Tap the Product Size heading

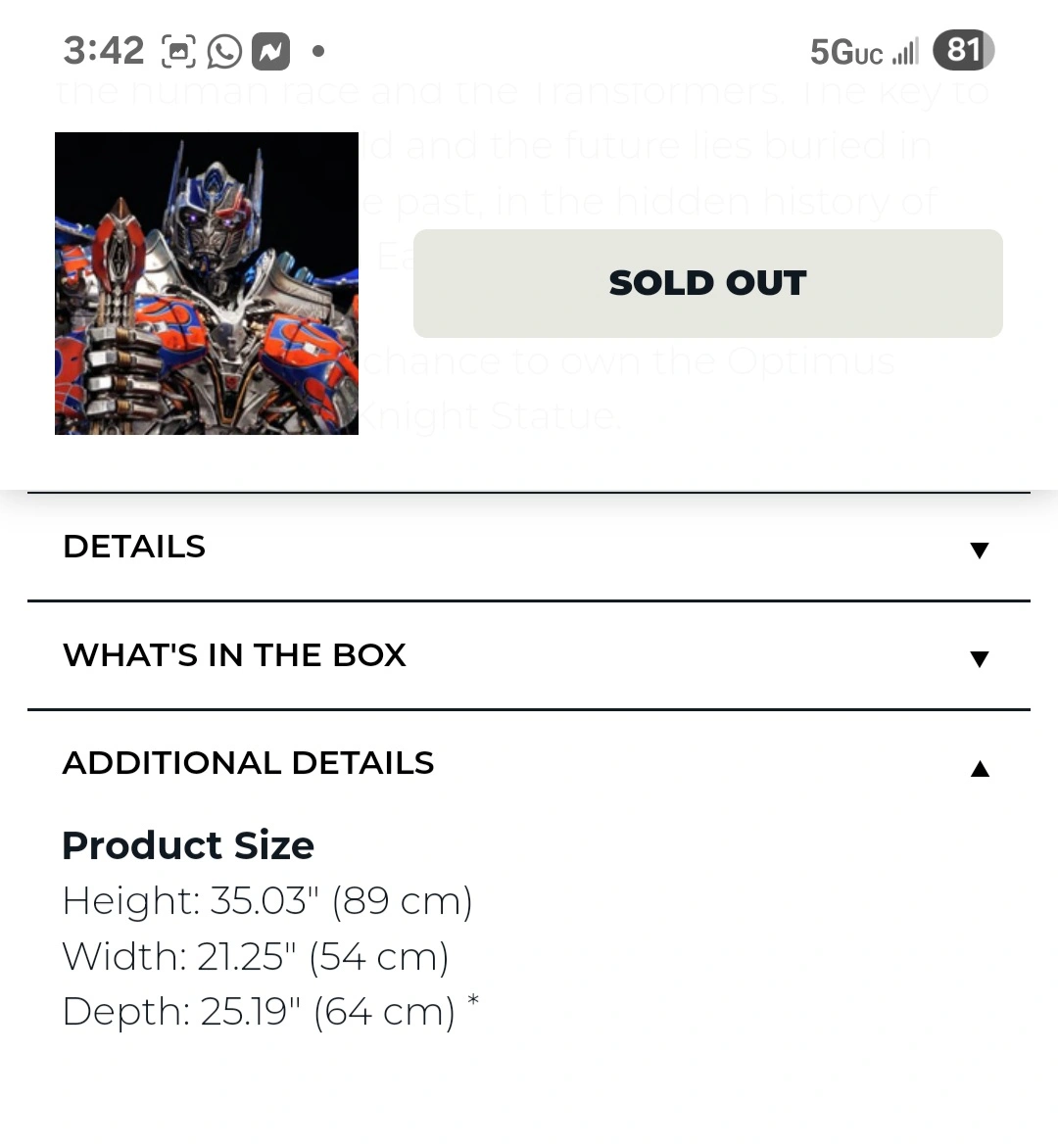188,845
